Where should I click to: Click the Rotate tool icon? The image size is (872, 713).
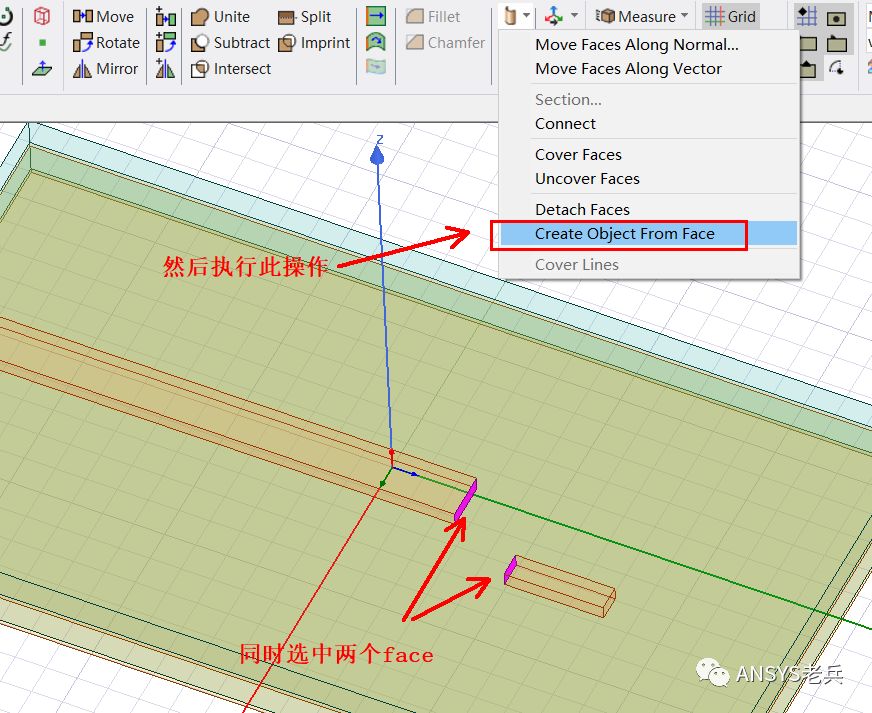82,42
